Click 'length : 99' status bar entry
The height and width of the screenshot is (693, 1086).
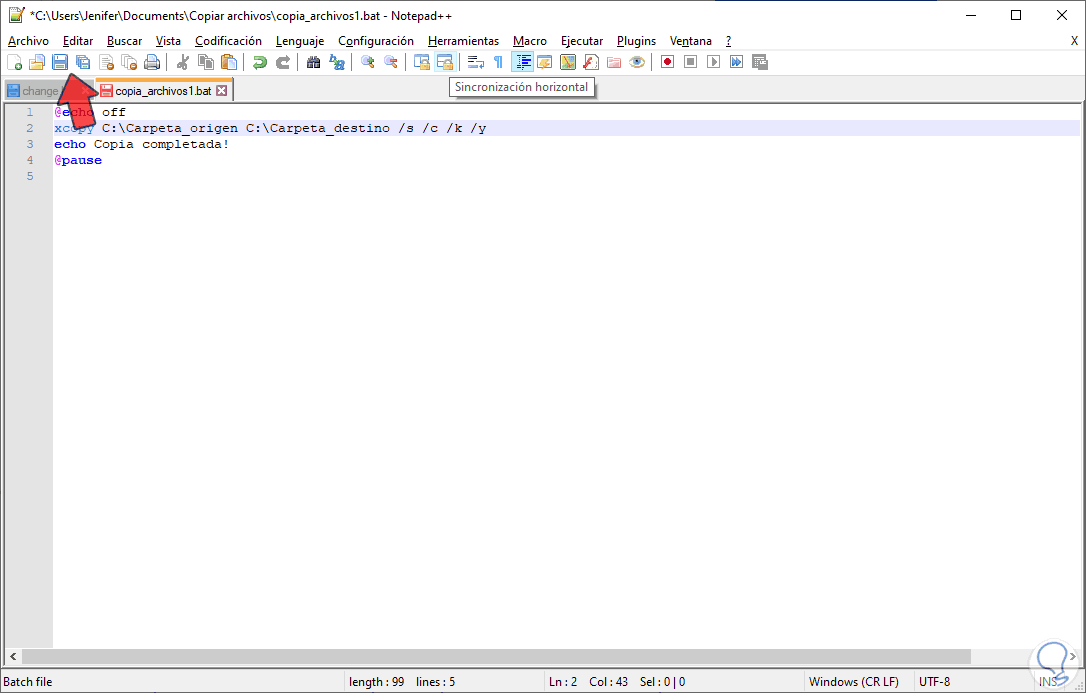pos(376,682)
